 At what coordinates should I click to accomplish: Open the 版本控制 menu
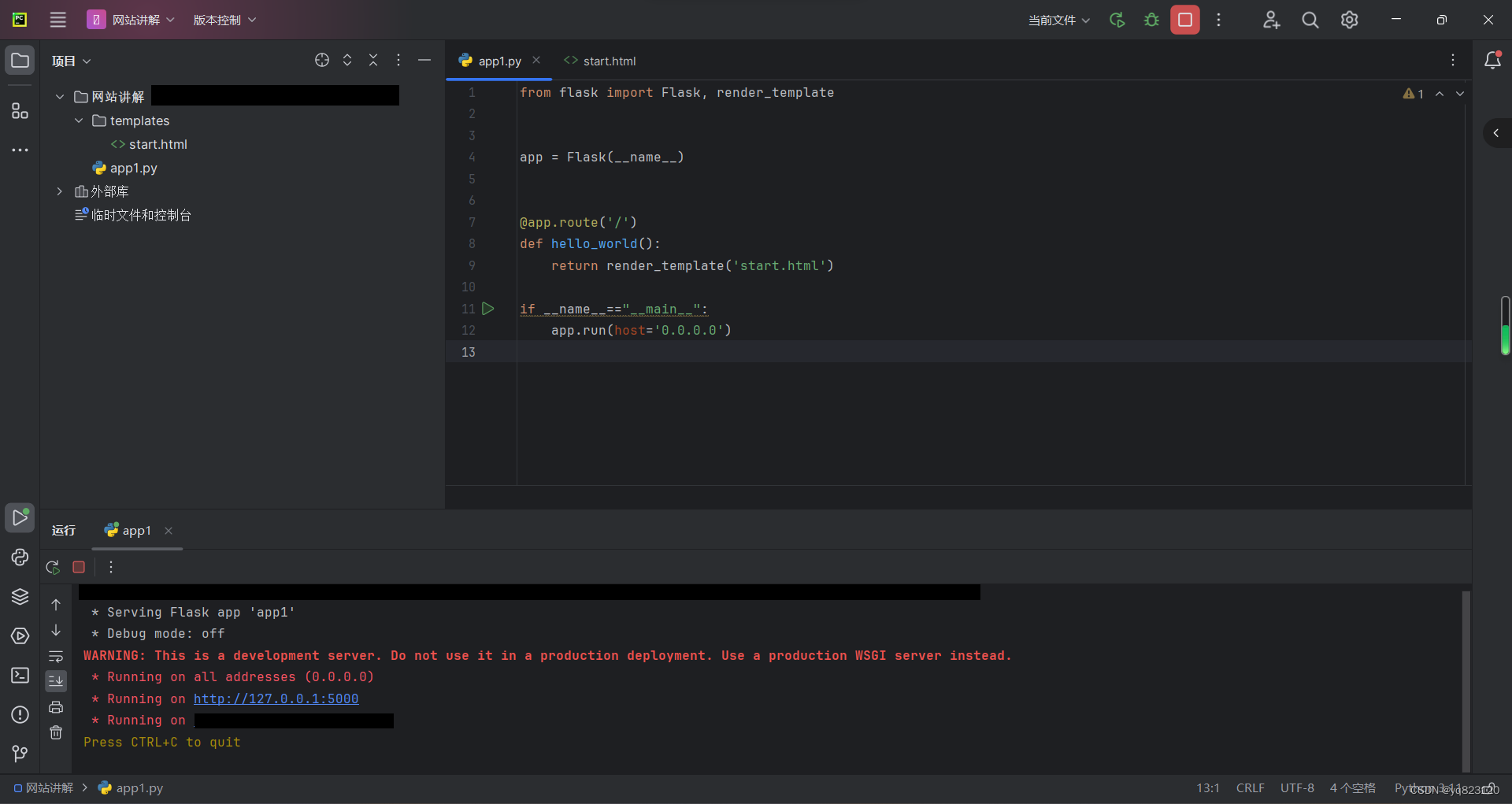(x=224, y=20)
